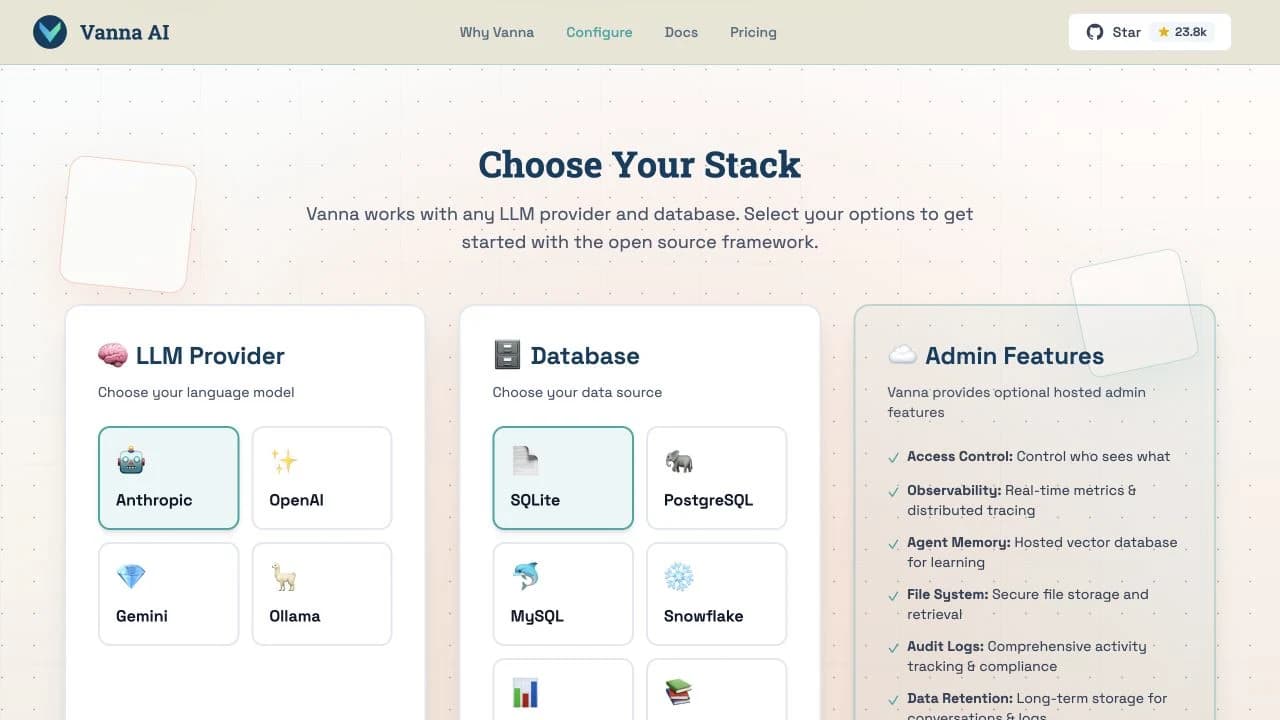The width and height of the screenshot is (1280, 720).
Task: Open the Docs nav item
Action: pyautogui.click(x=681, y=32)
